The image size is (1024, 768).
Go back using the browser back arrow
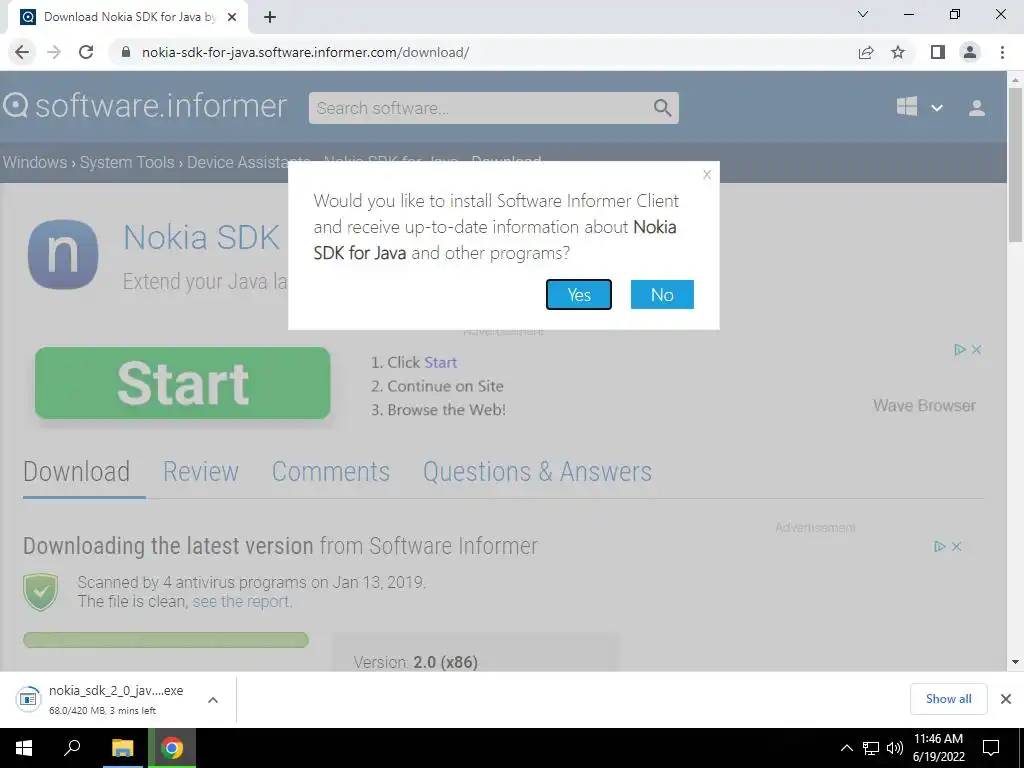(x=22, y=52)
